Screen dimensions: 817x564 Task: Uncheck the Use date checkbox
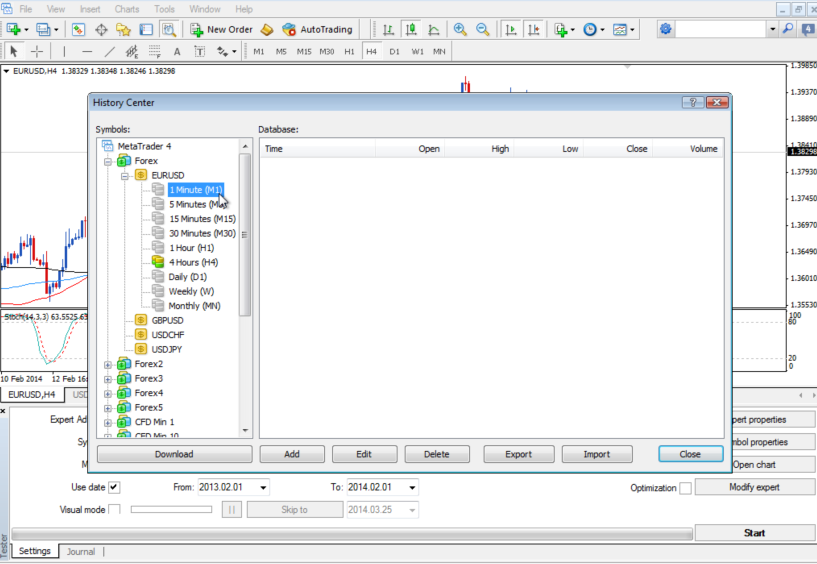pos(114,487)
